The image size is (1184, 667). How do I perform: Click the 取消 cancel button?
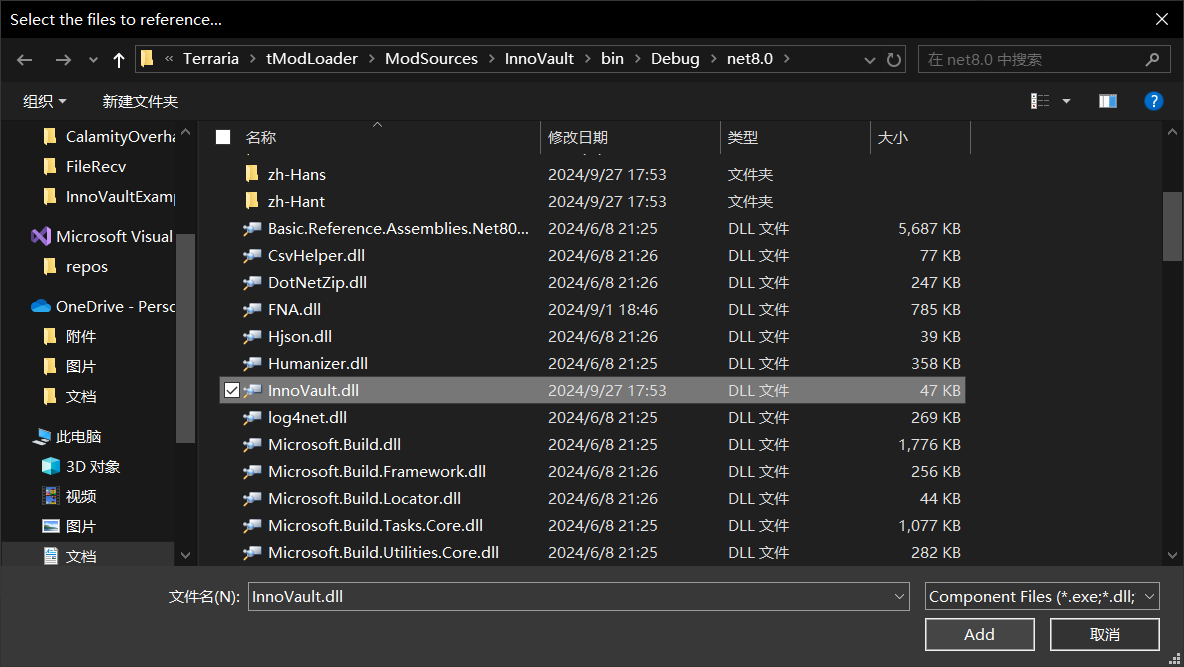1104,635
